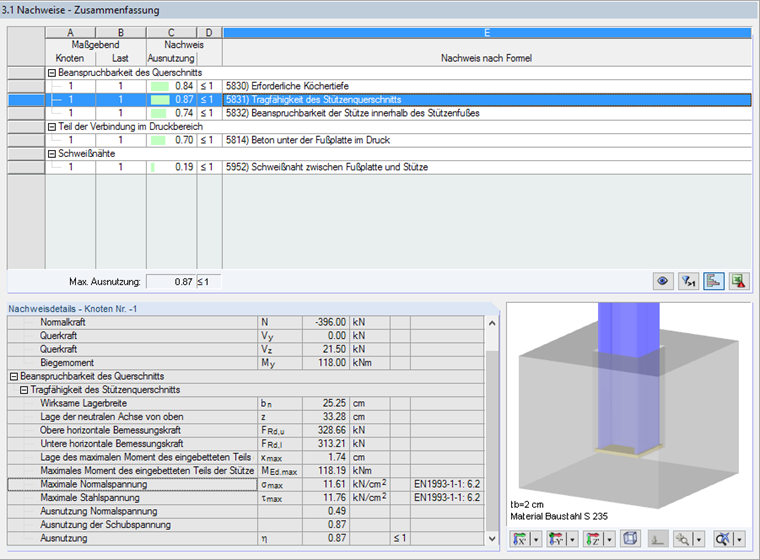
Task: Click utilization bar for 0.74 row
Action: (x=158, y=113)
